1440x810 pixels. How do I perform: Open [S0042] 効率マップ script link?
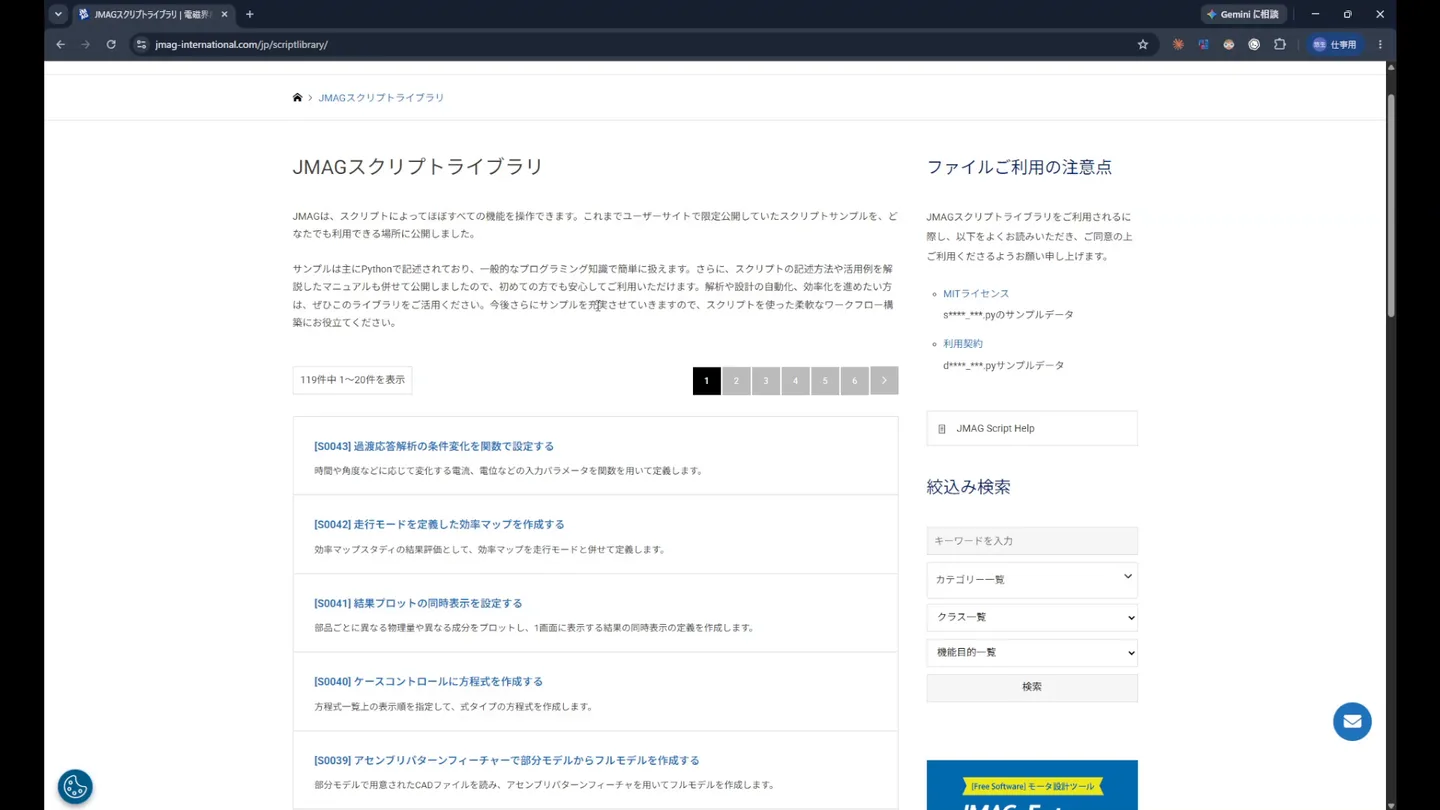(x=439, y=524)
